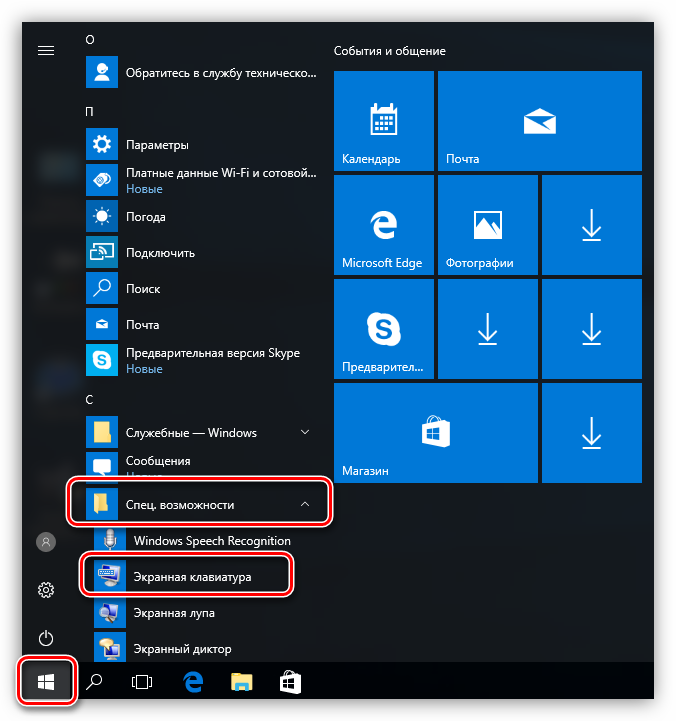Click the letter П group header
Viewport: 676px width, 721px height.
tap(89, 111)
